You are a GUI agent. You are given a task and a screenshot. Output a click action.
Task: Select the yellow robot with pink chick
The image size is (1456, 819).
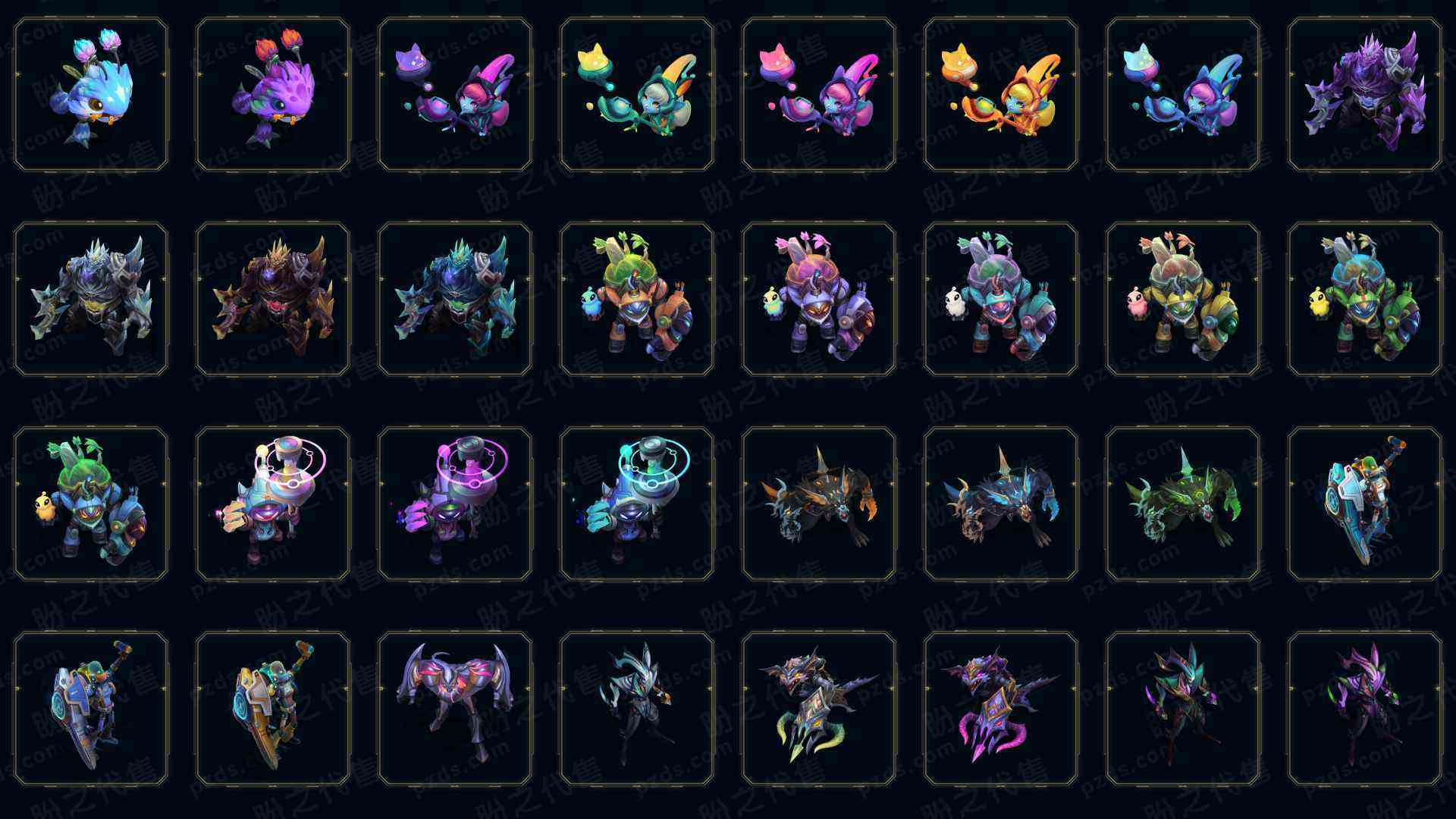[1183, 299]
